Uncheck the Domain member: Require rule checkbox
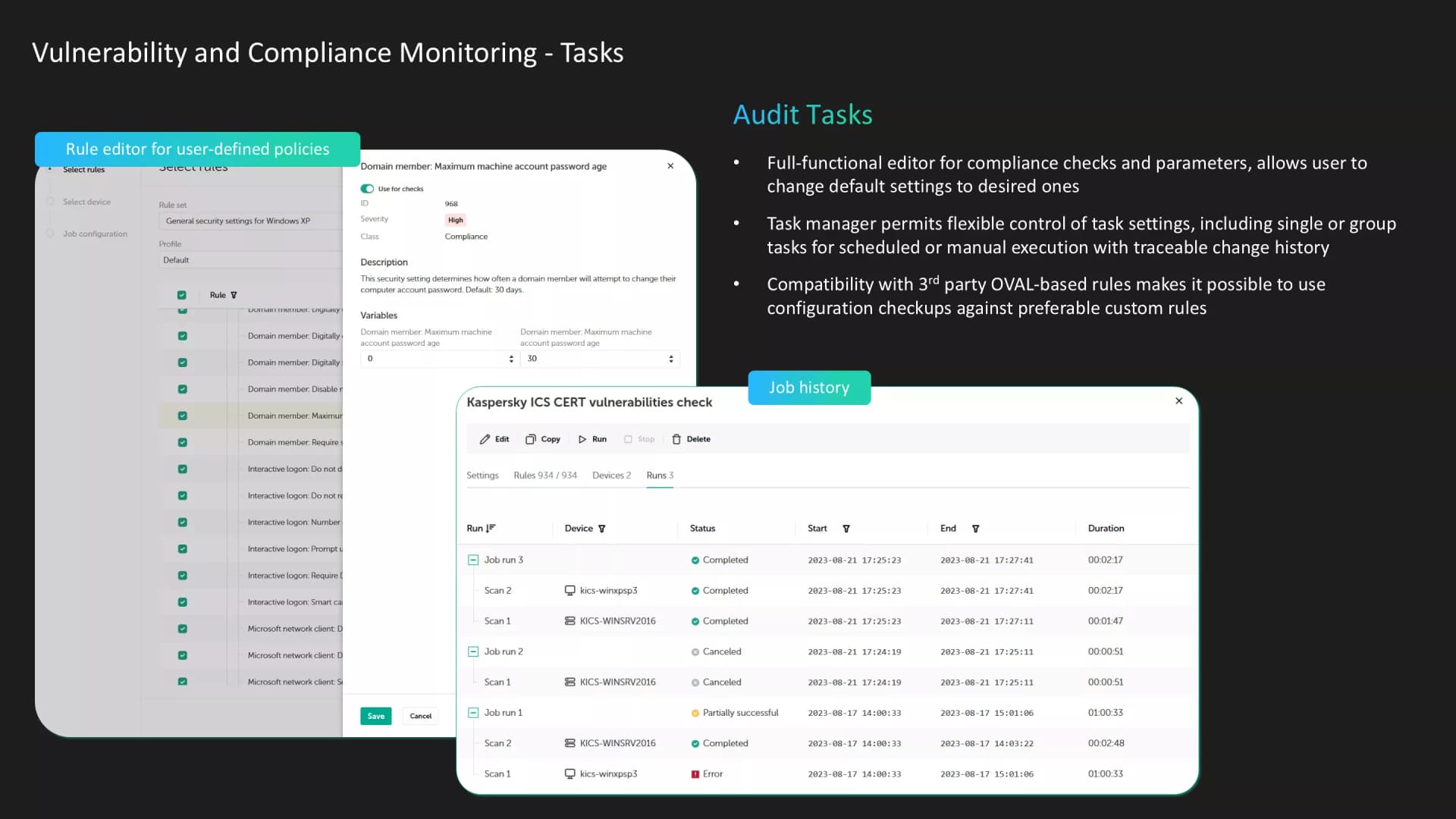The image size is (1456, 819). [x=182, y=442]
